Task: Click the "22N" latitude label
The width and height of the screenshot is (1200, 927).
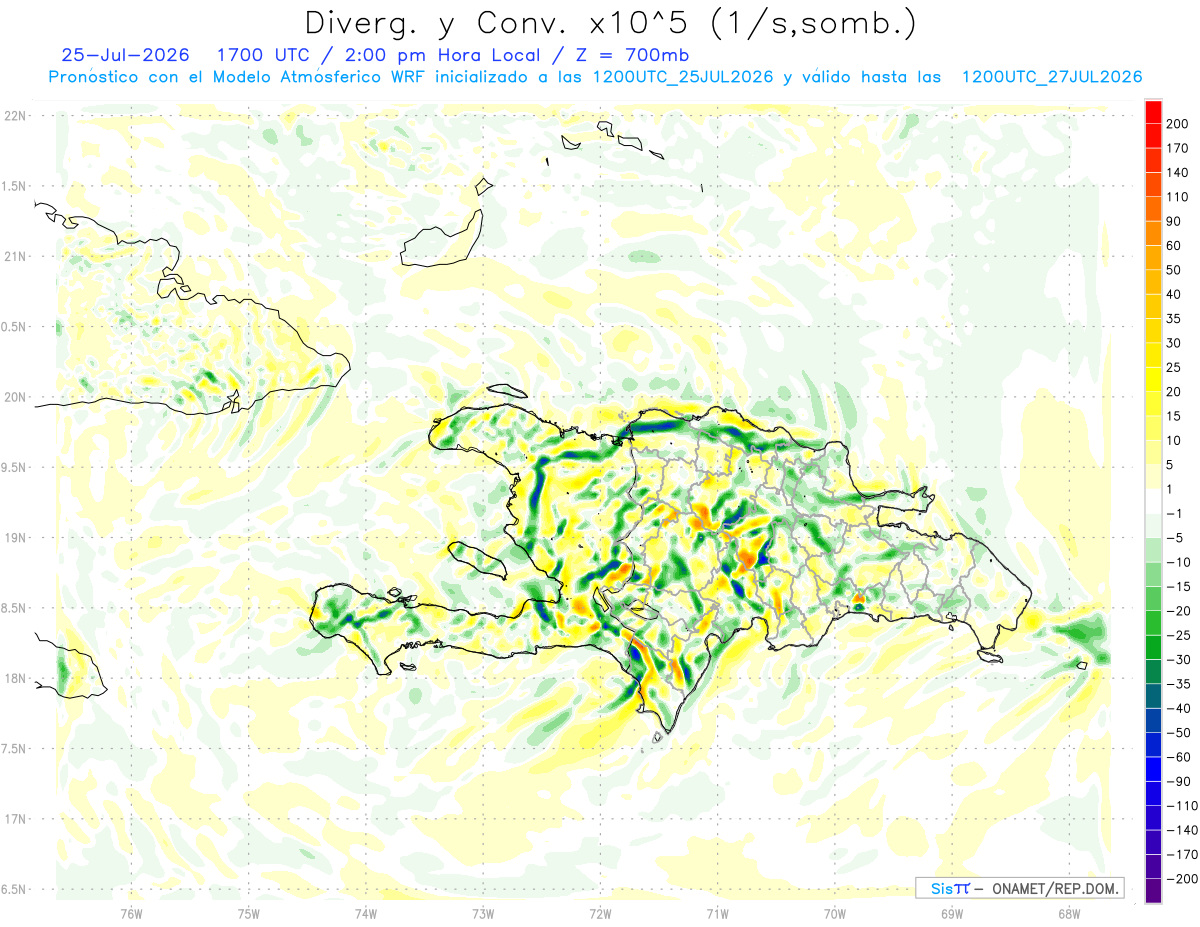Action: point(14,116)
